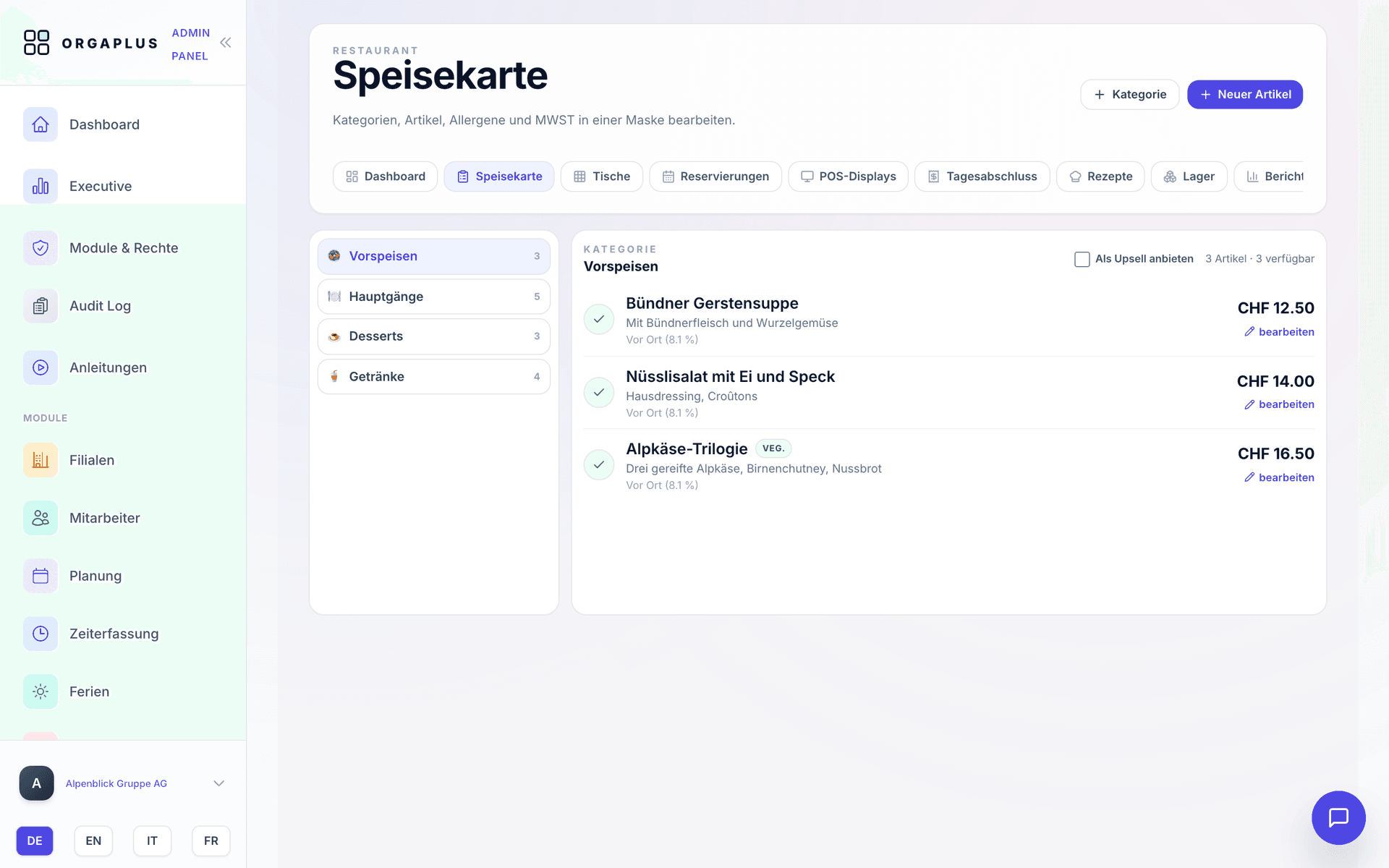Open Dashboard home icon in sidebar
The width and height of the screenshot is (1389, 868).
[x=41, y=124]
